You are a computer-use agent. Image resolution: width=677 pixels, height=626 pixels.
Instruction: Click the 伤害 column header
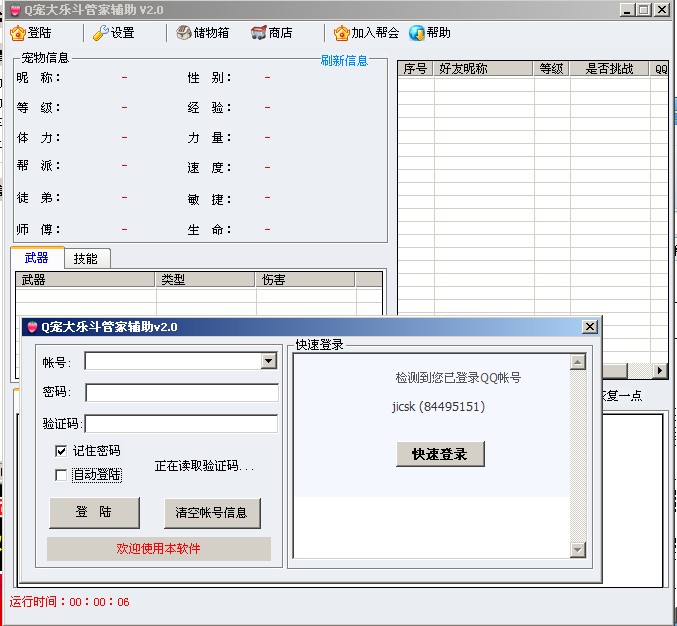[305, 280]
